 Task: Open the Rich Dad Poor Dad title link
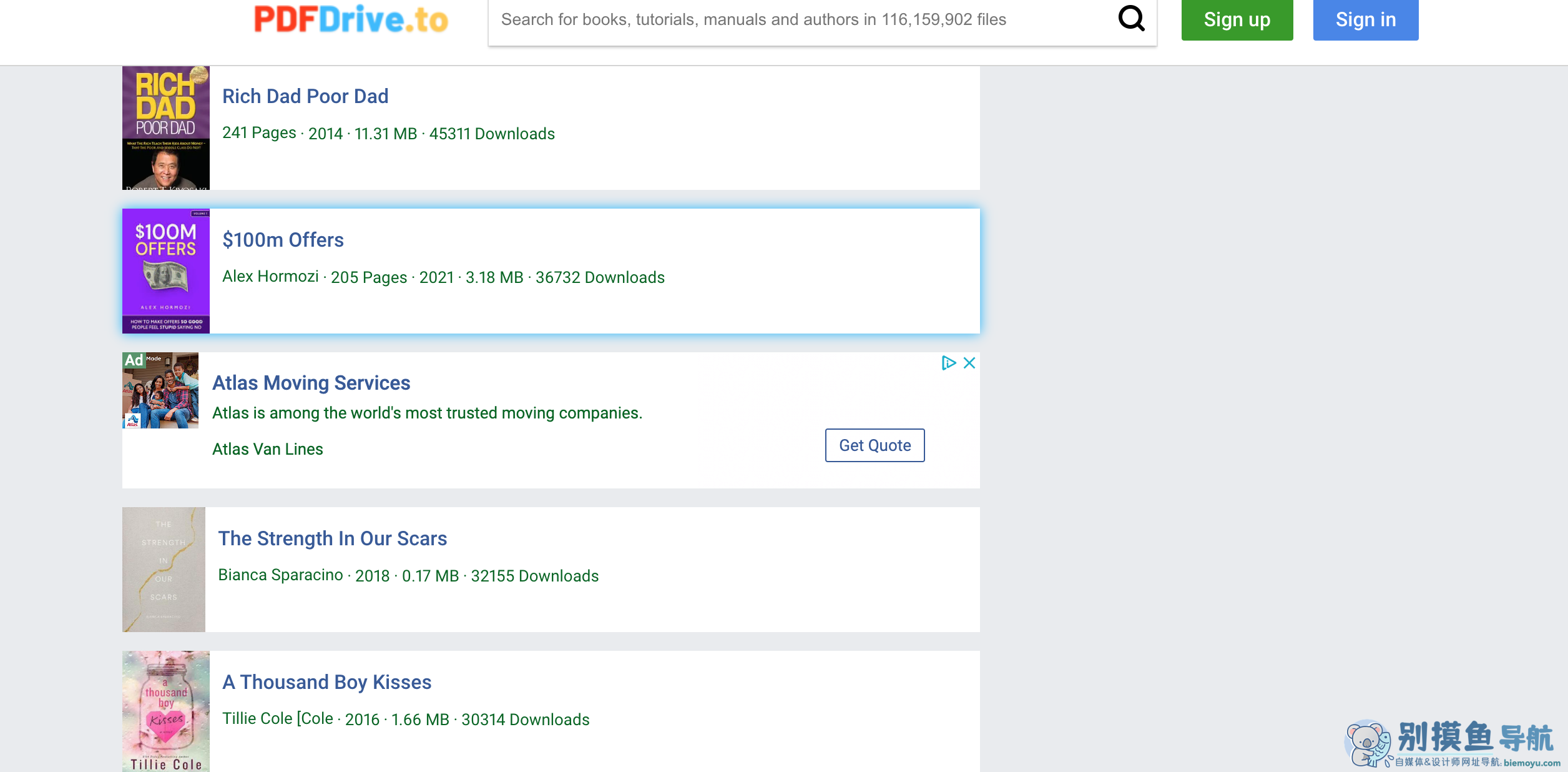click(x=305, y=96)
